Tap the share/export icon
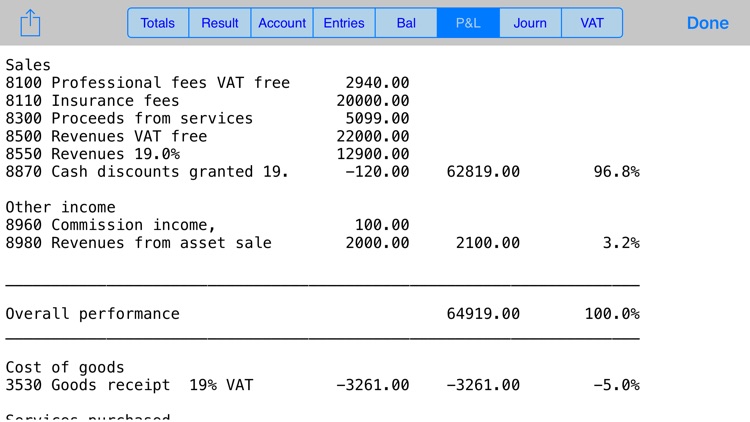Screen dimensions: 750x422 click(30, 22)
